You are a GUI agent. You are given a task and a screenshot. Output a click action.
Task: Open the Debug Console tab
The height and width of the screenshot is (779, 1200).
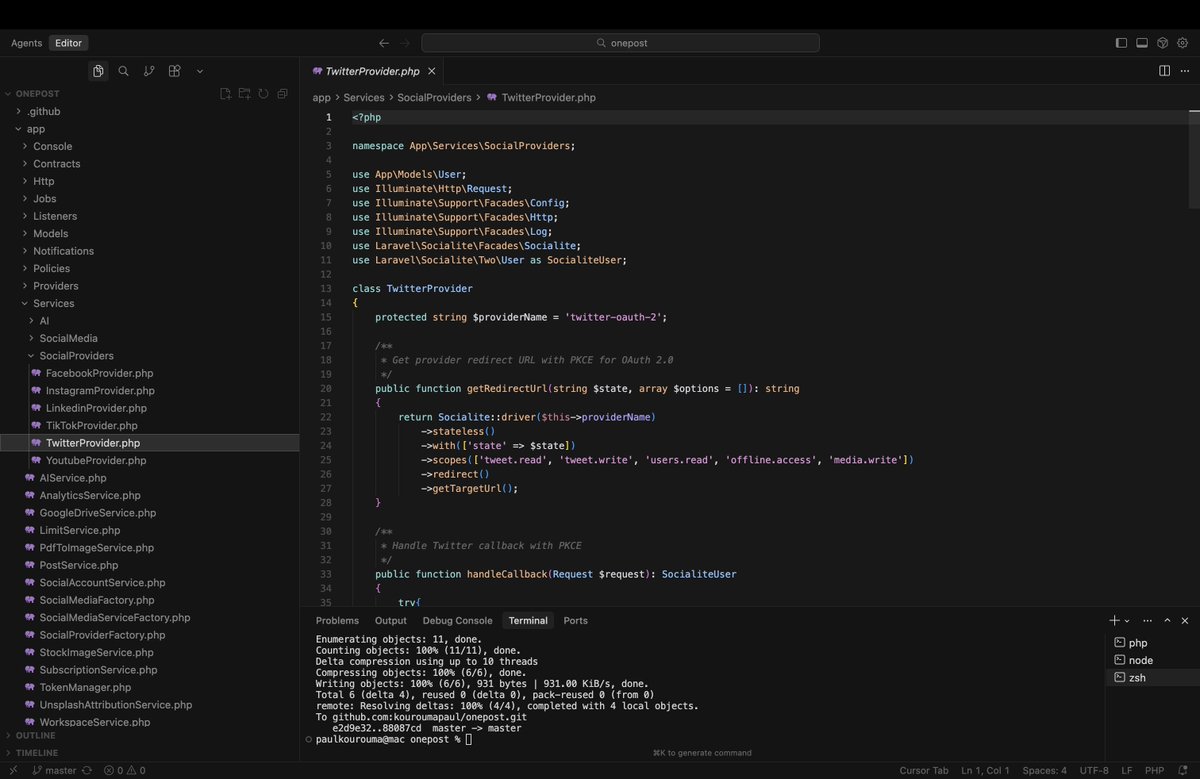(458, 621)
